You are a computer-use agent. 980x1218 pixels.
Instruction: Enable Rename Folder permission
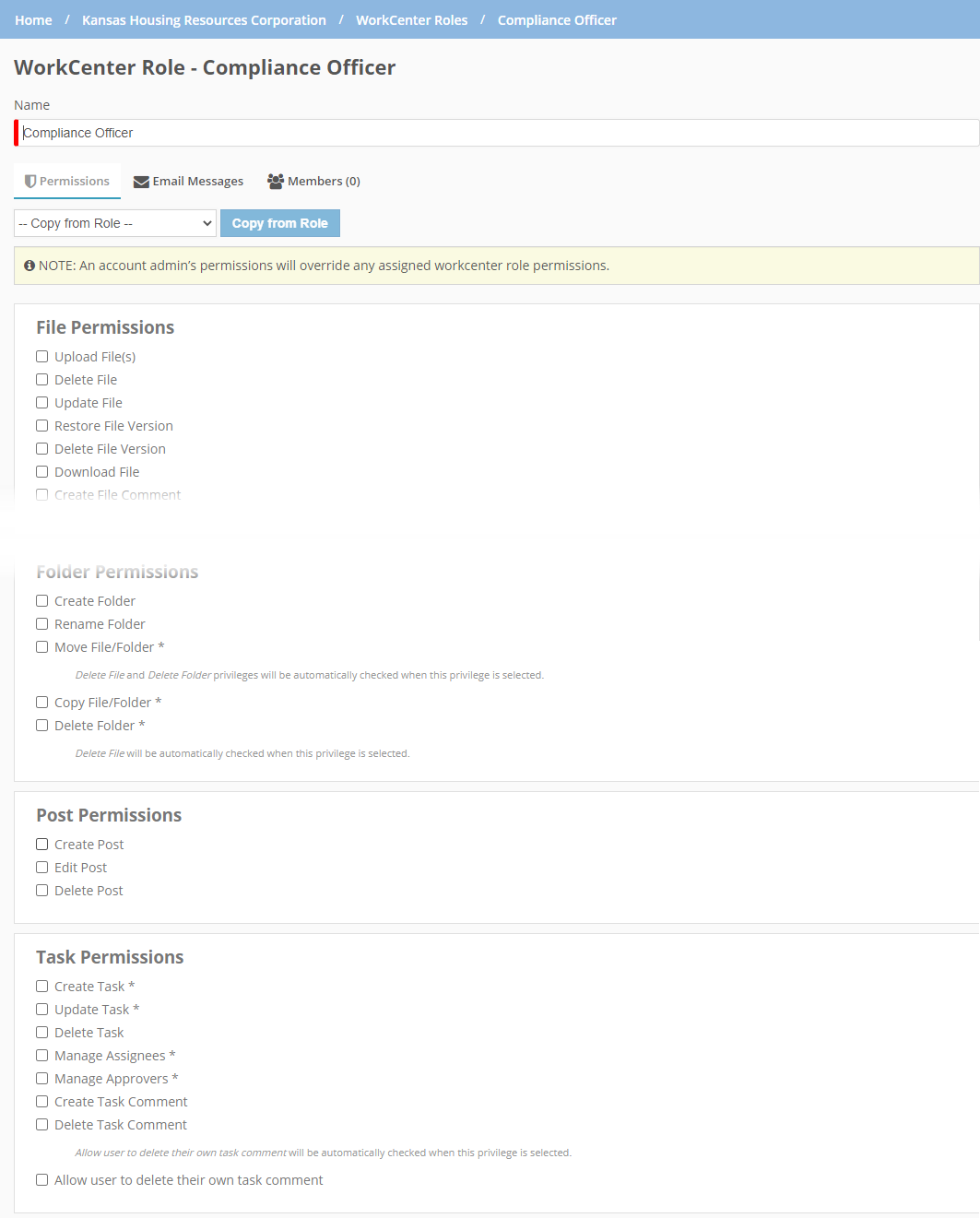click(42, 624)
